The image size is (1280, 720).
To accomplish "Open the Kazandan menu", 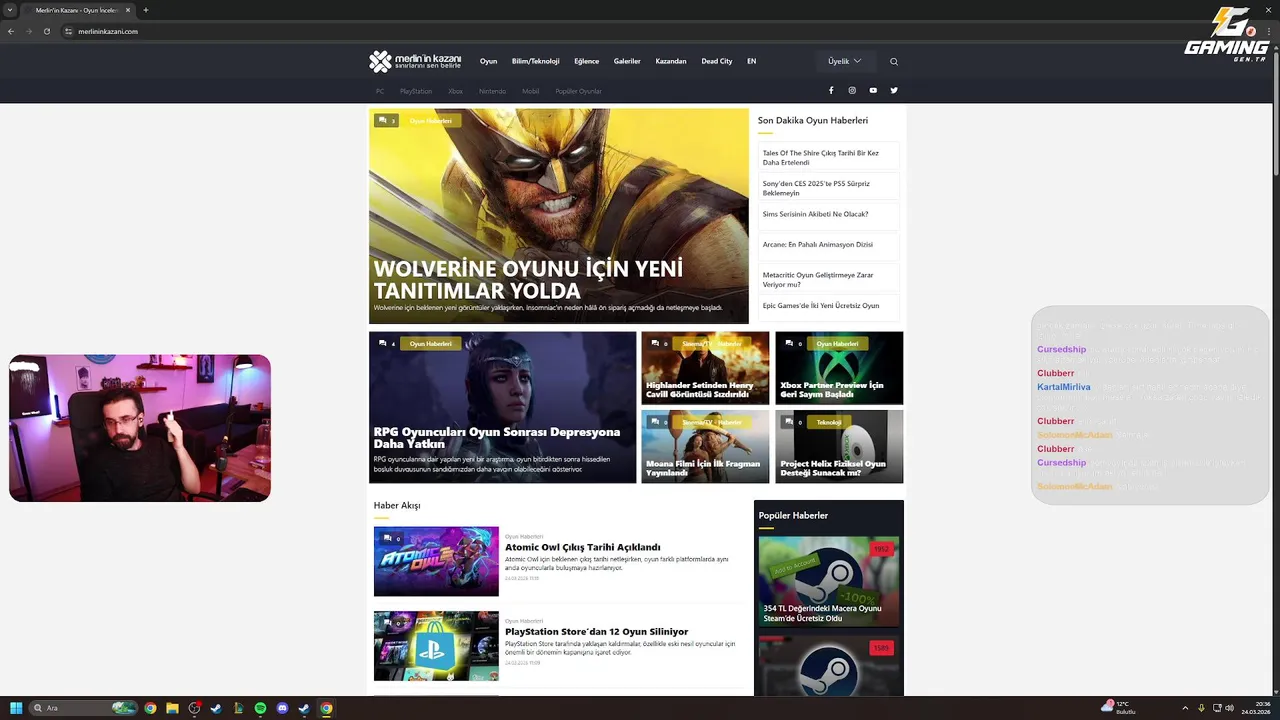I will (x=671, y=61).
